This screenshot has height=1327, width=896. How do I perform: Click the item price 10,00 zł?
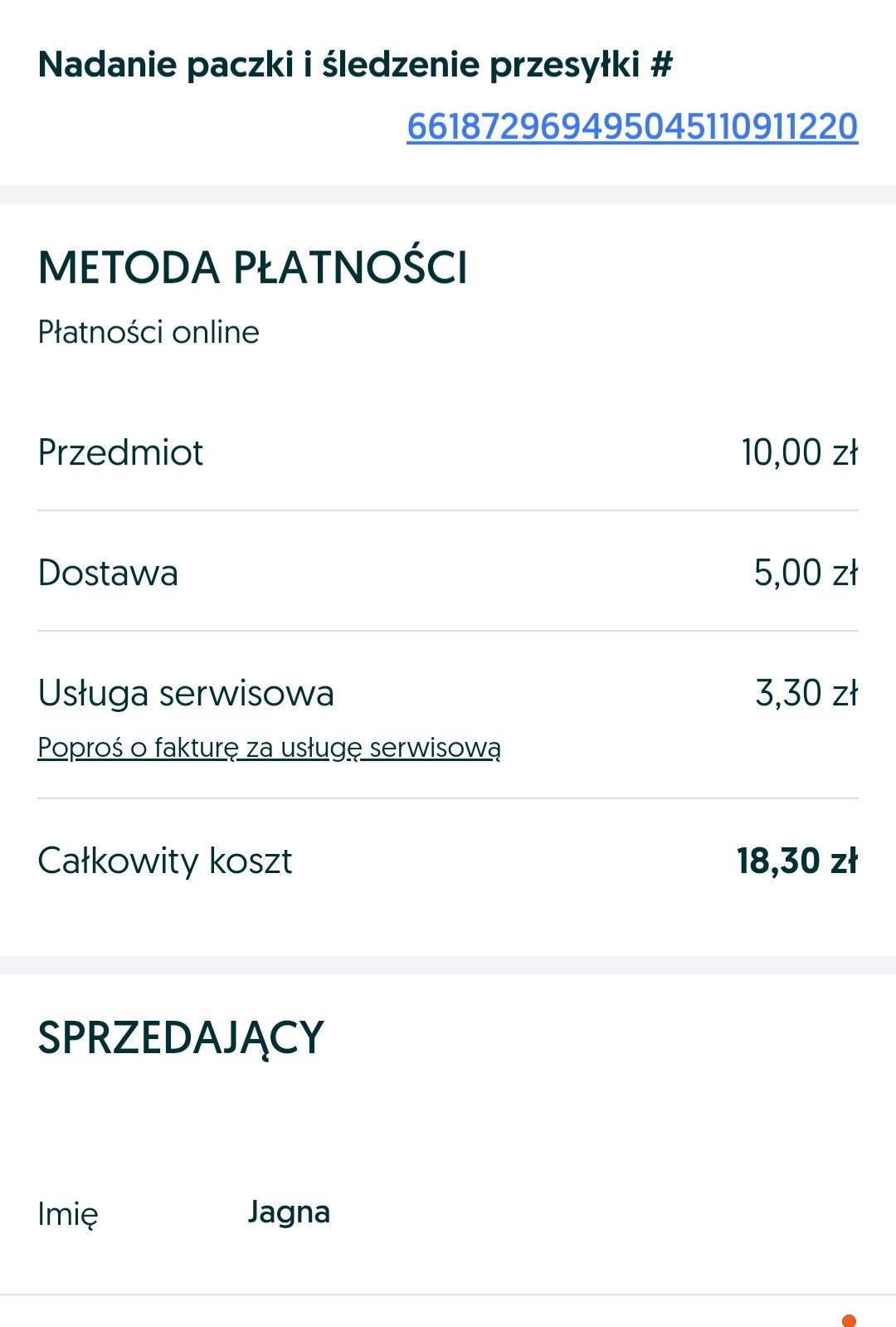click(x=800, y=452)
